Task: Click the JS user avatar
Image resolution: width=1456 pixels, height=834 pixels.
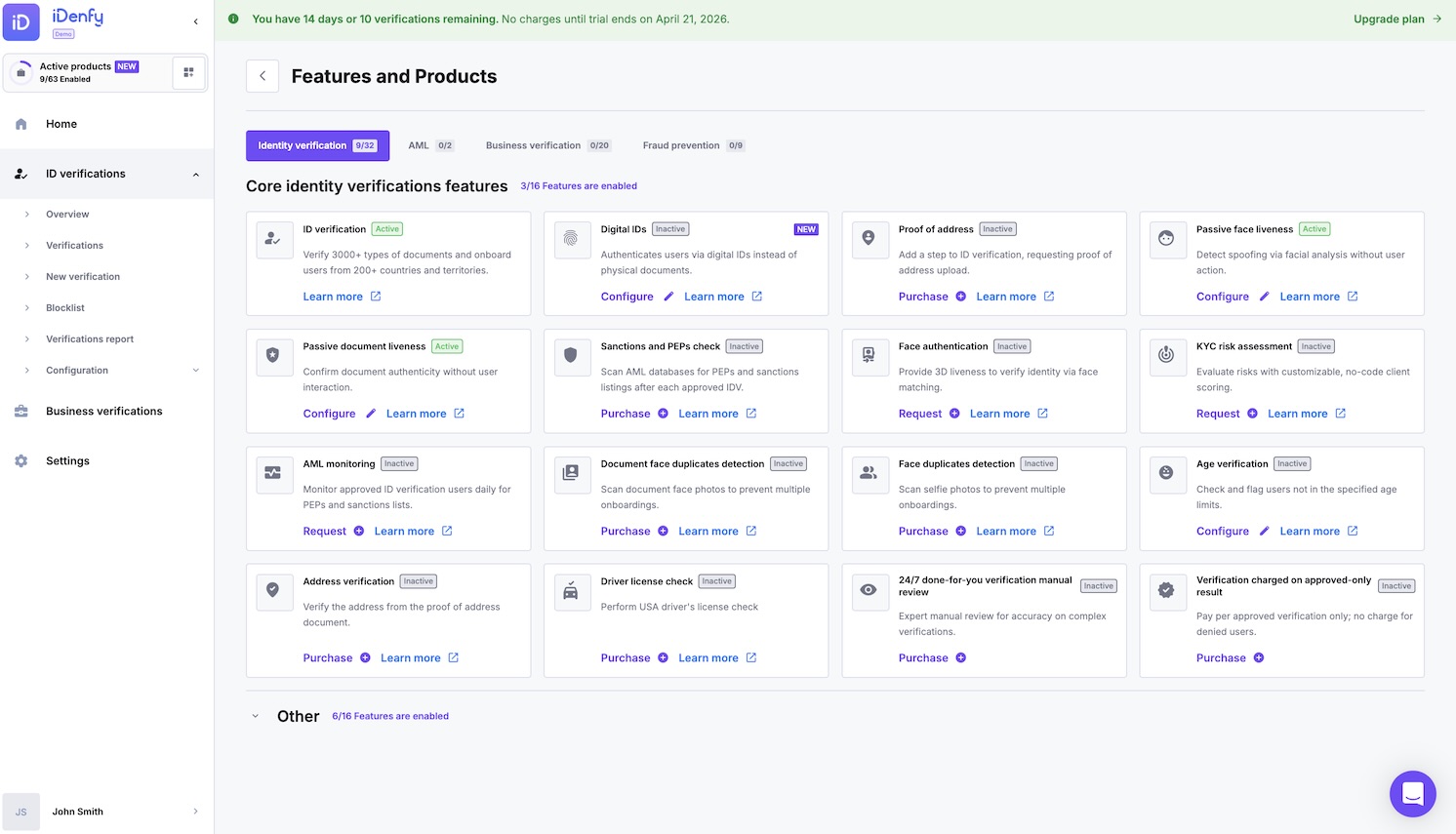Action: (21, 812)
